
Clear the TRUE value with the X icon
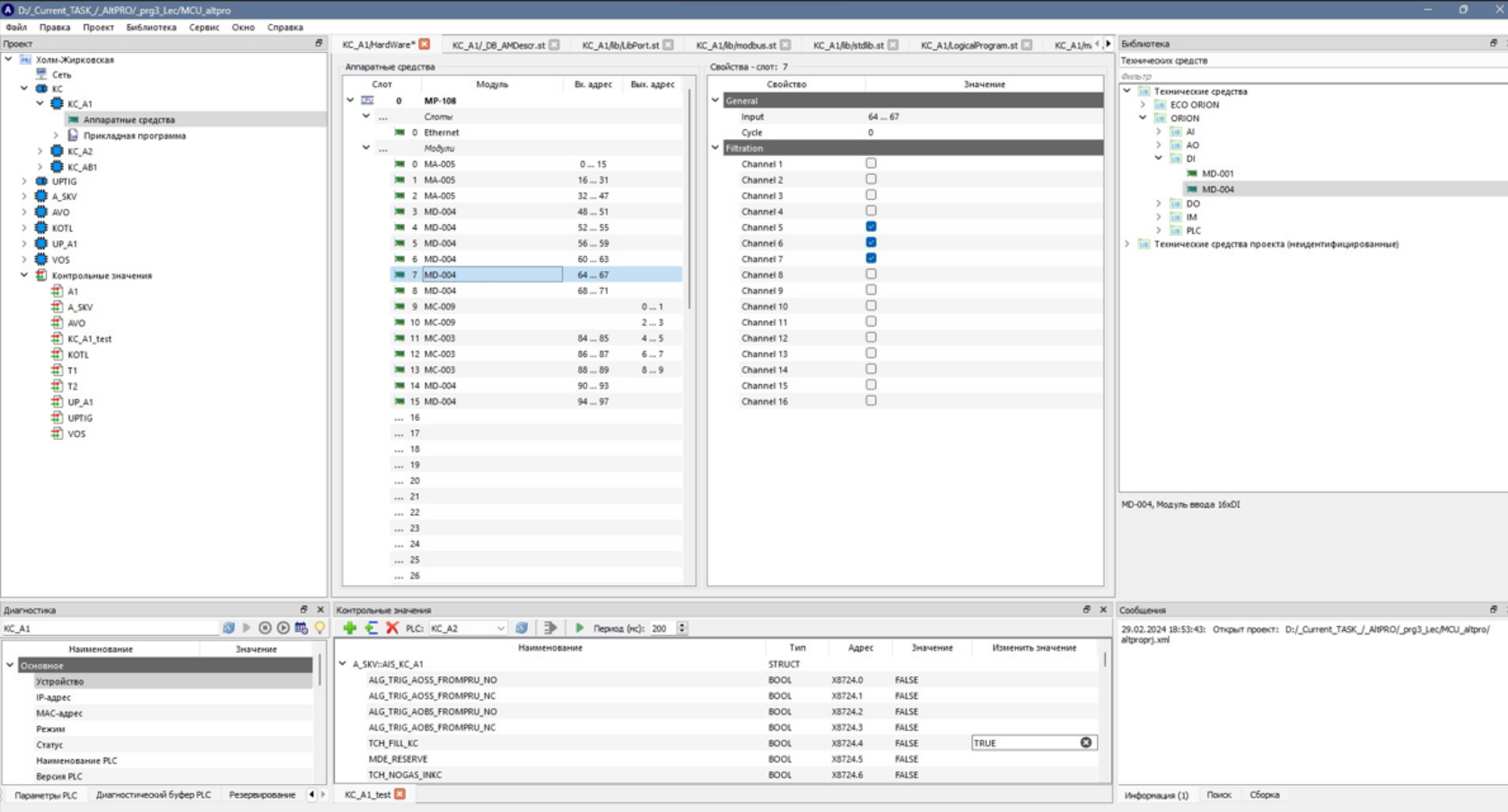[1086, 743]
